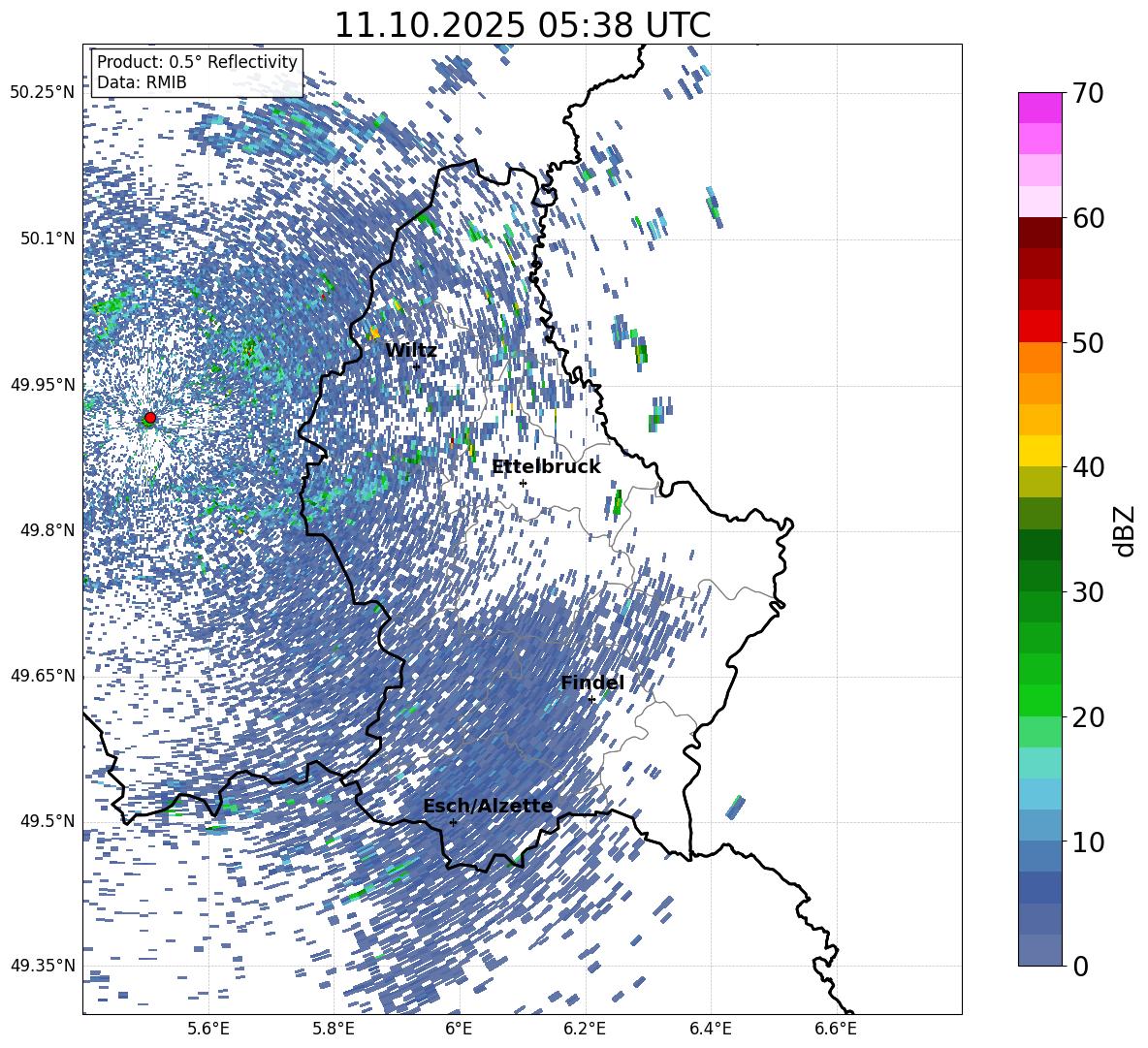Click the dark green colorbar segment near 30
The height and width of the screenshot is (1048, 1148).
tap(1039, 576)
